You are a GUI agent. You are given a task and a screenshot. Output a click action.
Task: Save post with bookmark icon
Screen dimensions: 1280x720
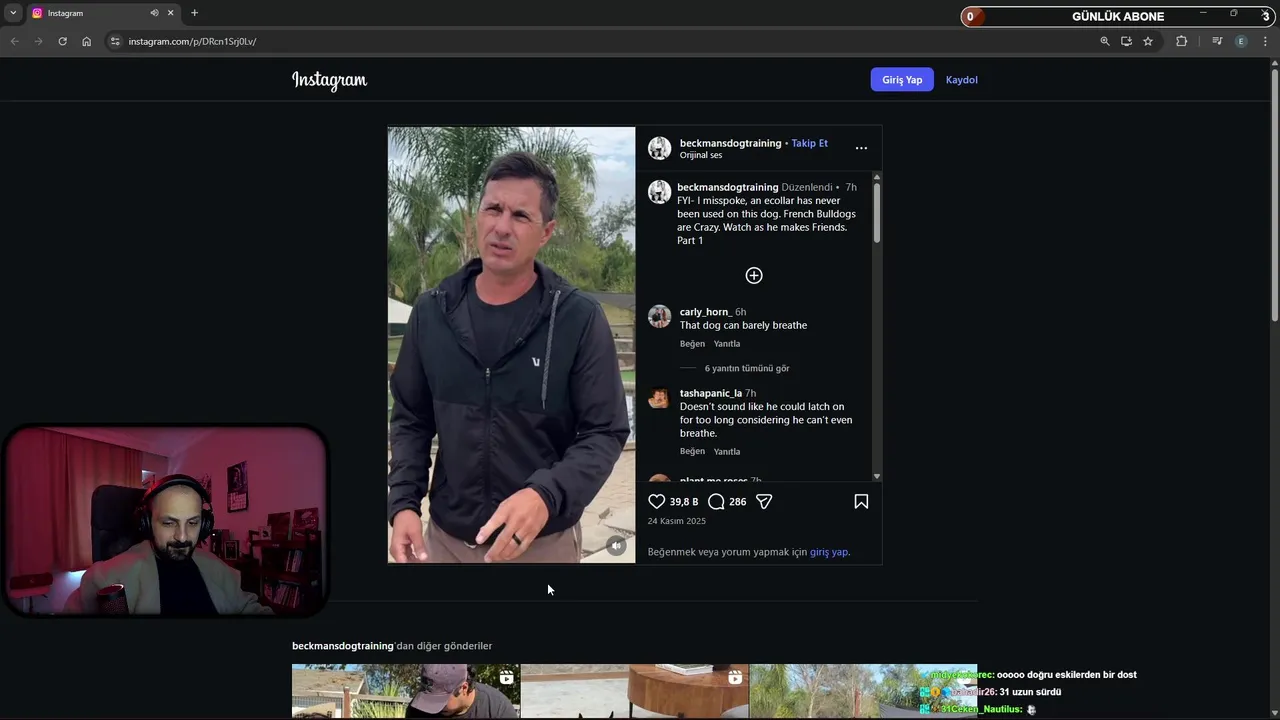pos(861,501)
